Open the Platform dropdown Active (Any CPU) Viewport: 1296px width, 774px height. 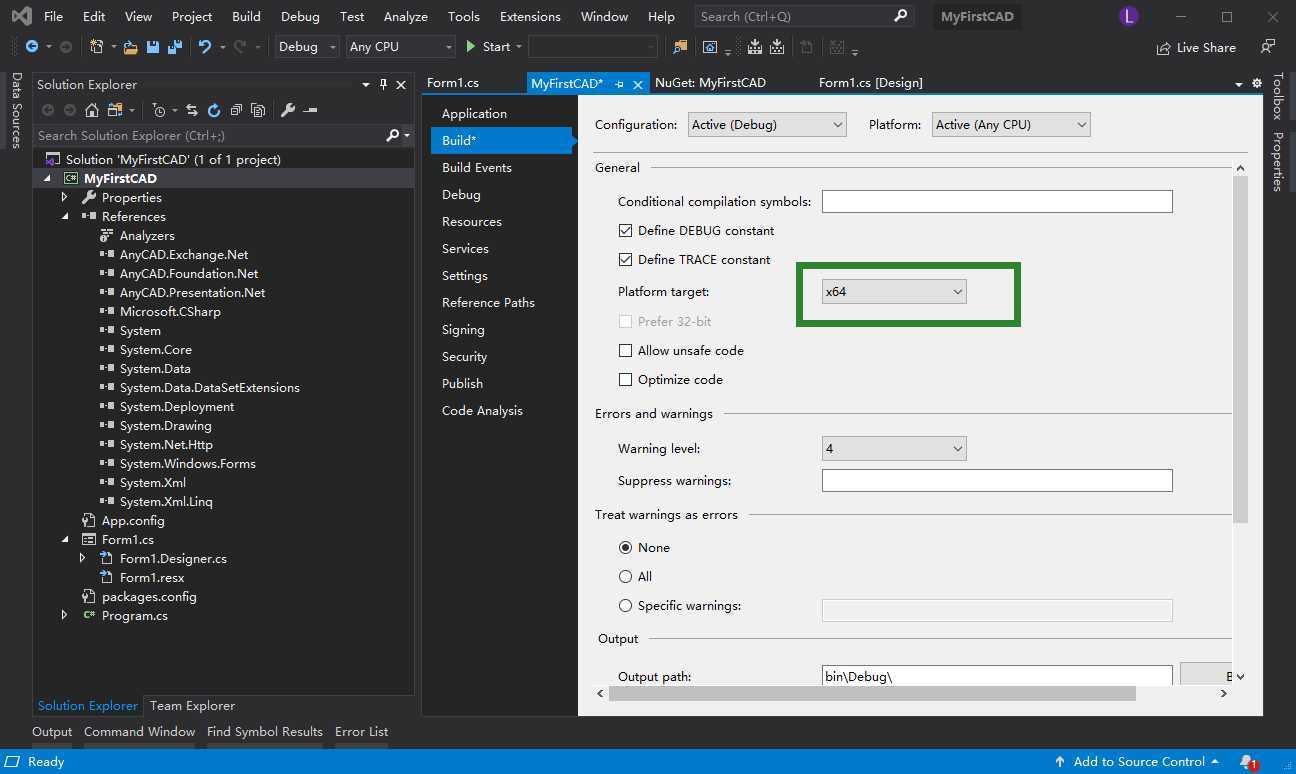1011,124
